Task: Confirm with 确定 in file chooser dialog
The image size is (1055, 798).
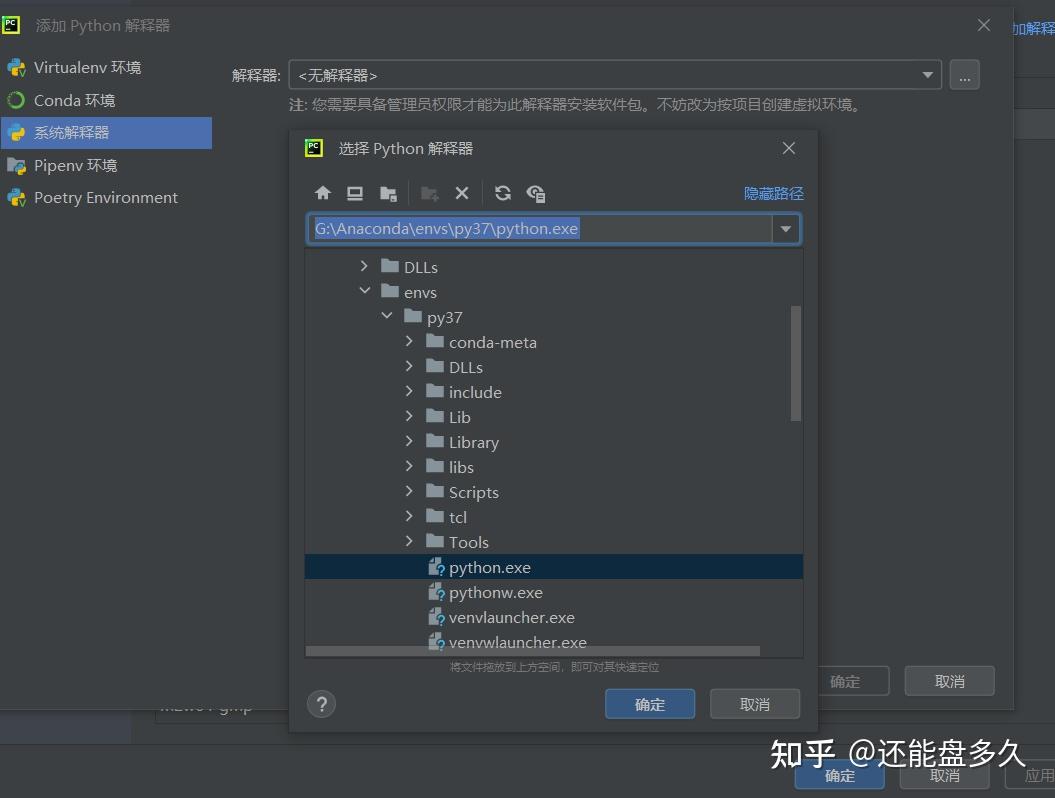Action: tap(650, 704)
